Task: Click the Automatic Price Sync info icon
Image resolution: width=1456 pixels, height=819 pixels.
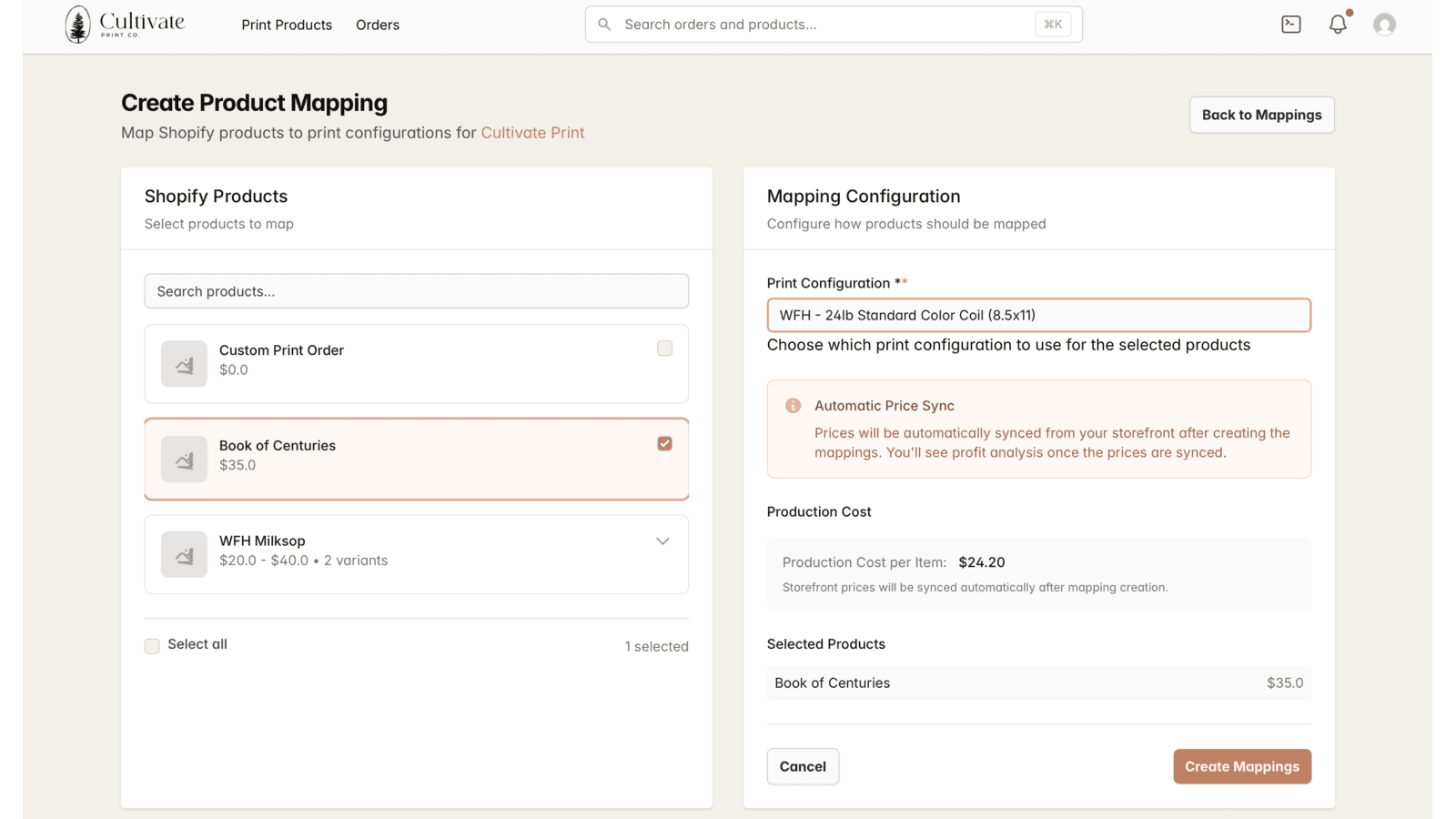Action: point(793,406)
